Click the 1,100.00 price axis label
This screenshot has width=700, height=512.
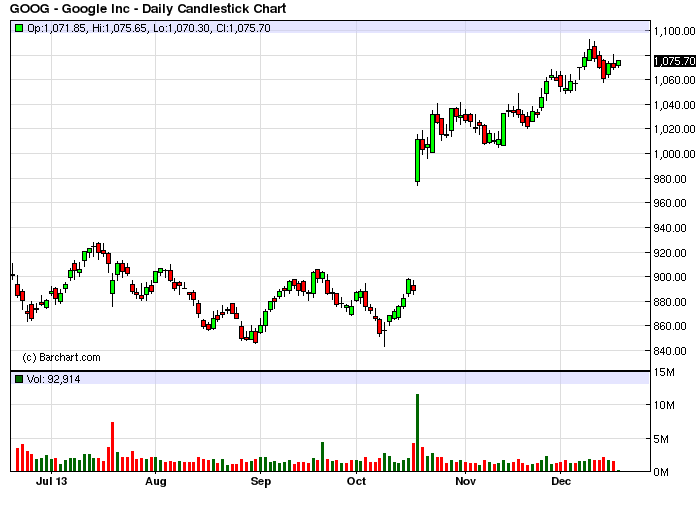(x=675, y=31)
